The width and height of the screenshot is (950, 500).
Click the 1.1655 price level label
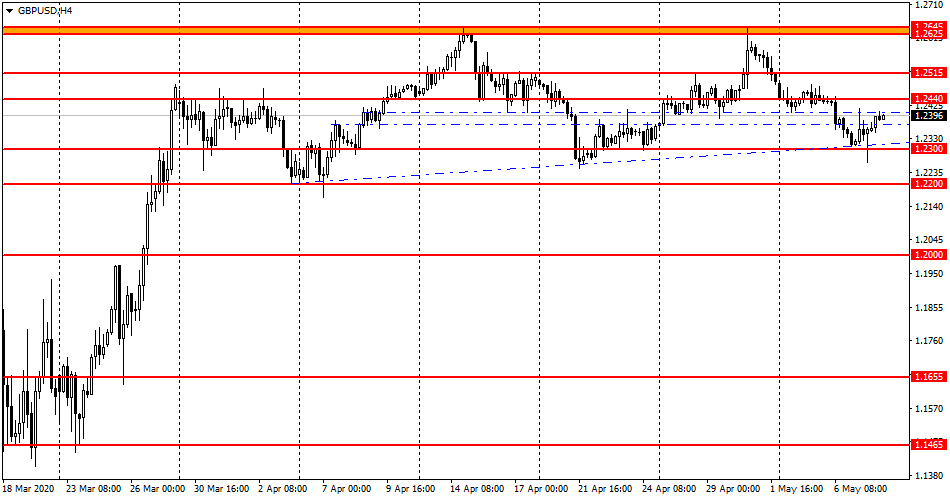929,377
